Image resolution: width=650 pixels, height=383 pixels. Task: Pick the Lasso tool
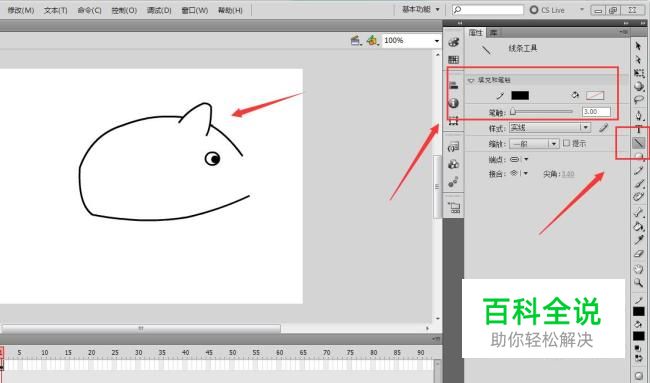click(638, 100)
